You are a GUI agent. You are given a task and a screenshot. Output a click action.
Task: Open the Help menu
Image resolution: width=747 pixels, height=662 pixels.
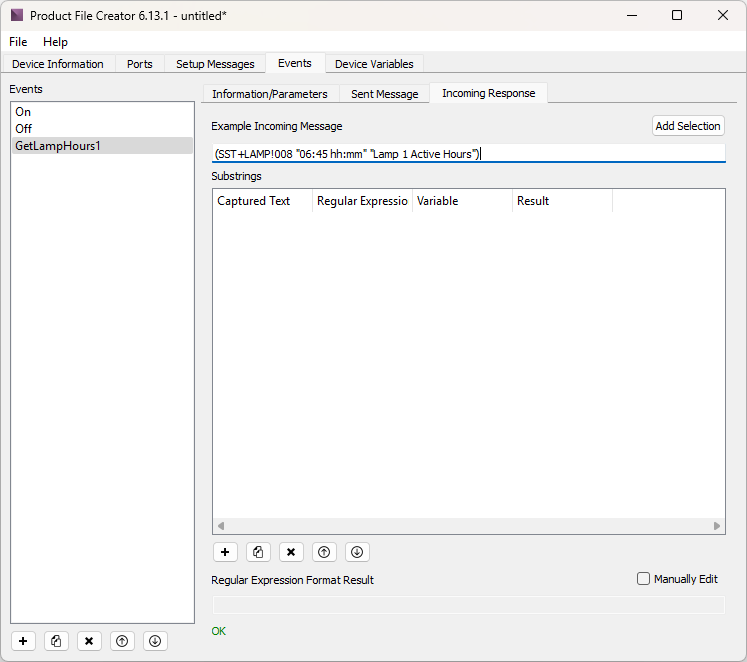[x=55, y=42]
